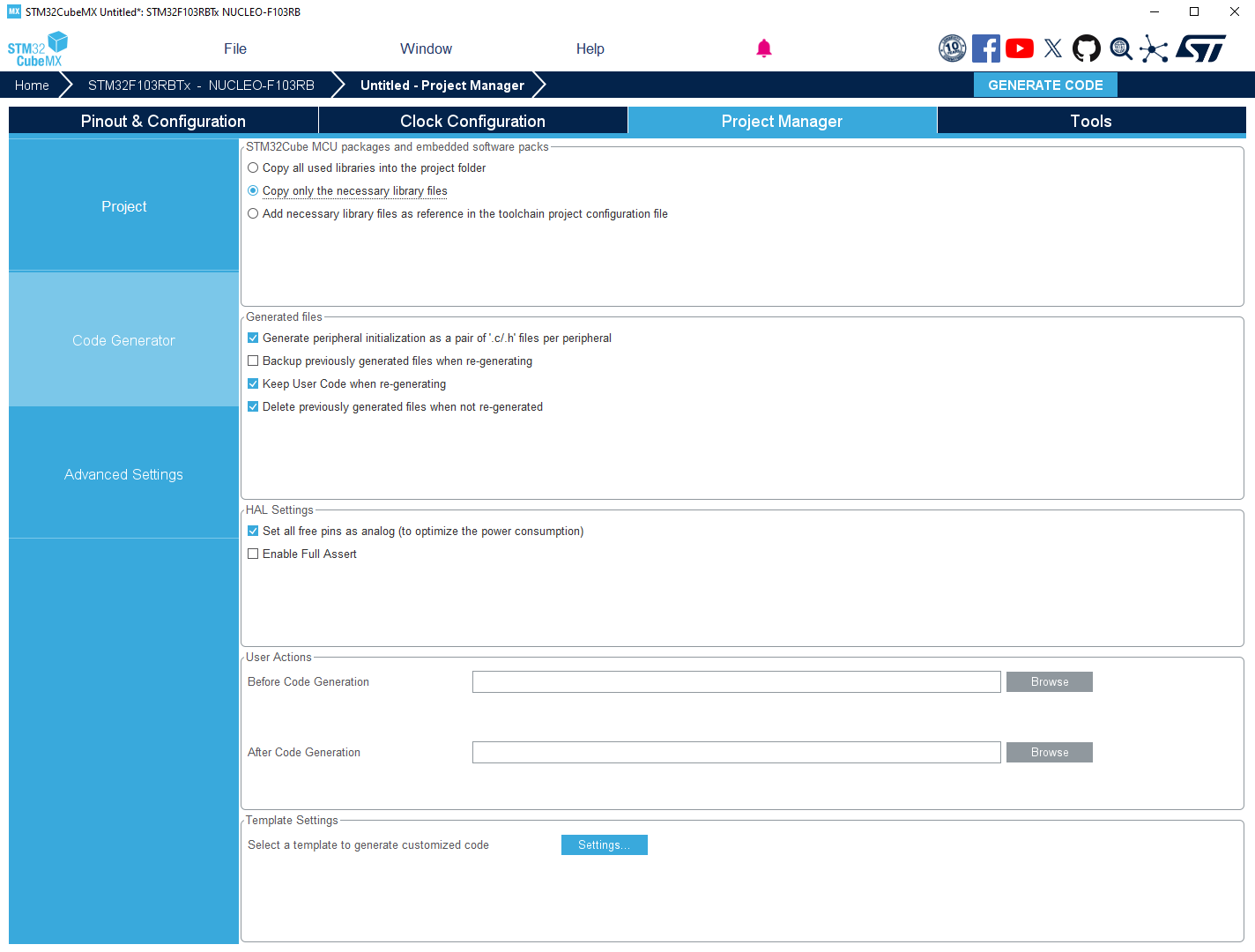Open the notification bell icon
1255x952 pixels.
click(x=764, y=48)
